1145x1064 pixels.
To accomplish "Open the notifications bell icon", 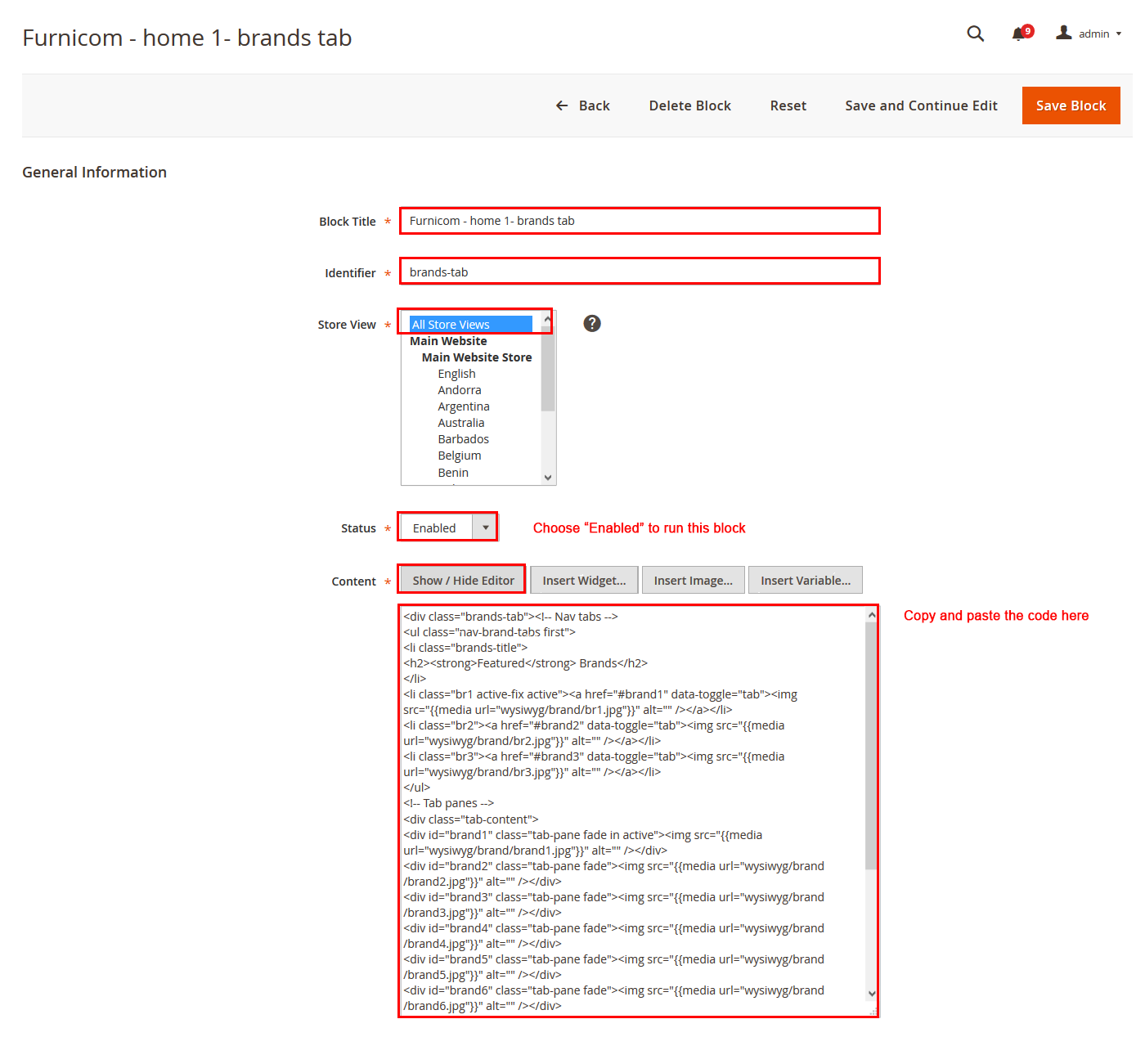I will point(1022,34).
